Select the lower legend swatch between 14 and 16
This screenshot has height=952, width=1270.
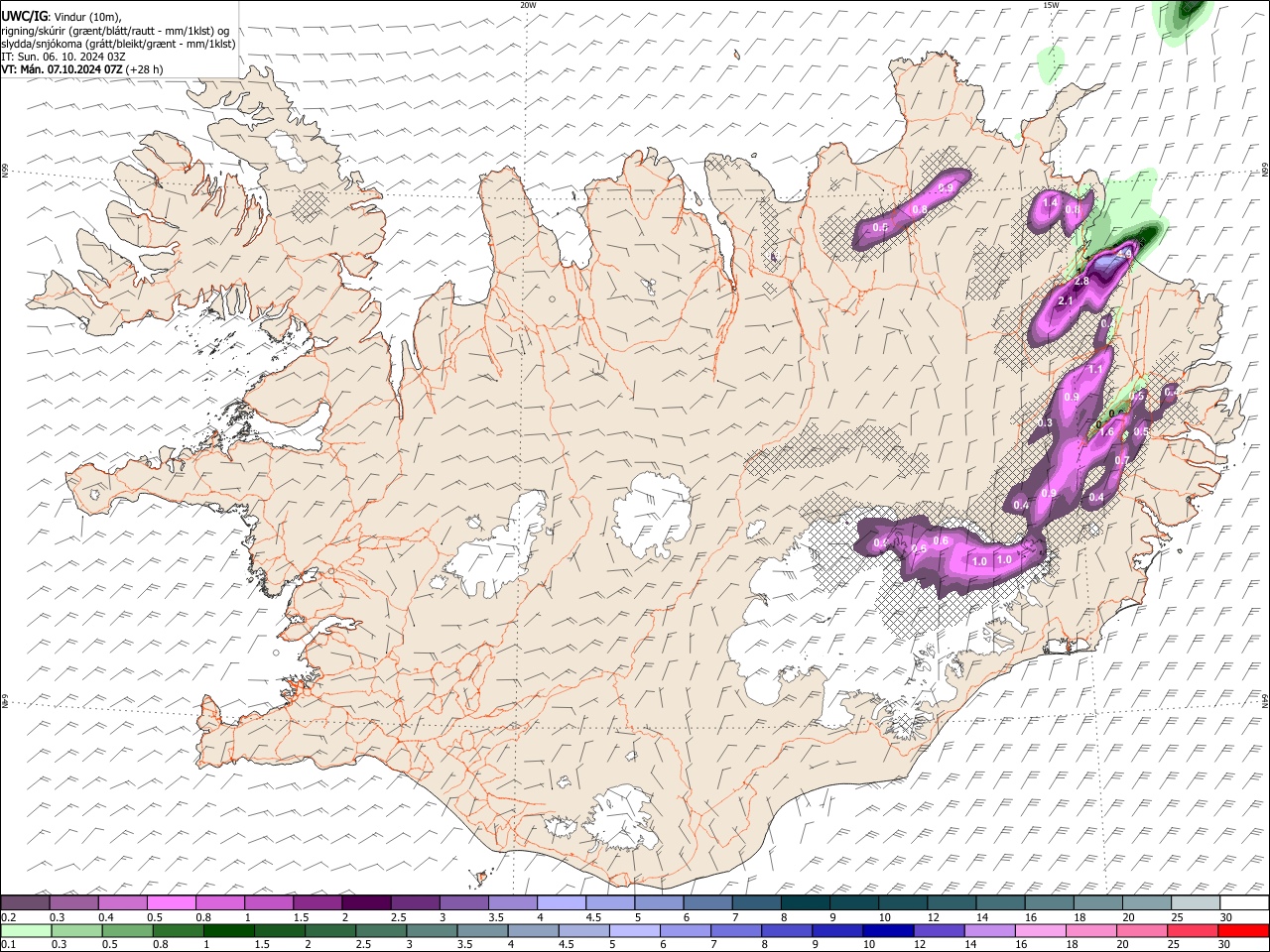pyautogui.click(x=989, y=930)
